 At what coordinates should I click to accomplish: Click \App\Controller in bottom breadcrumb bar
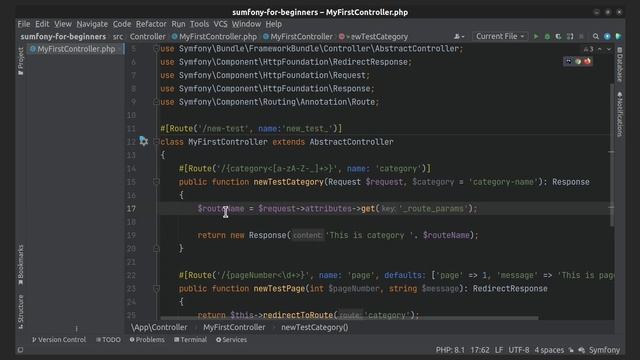tap(159, 327)
